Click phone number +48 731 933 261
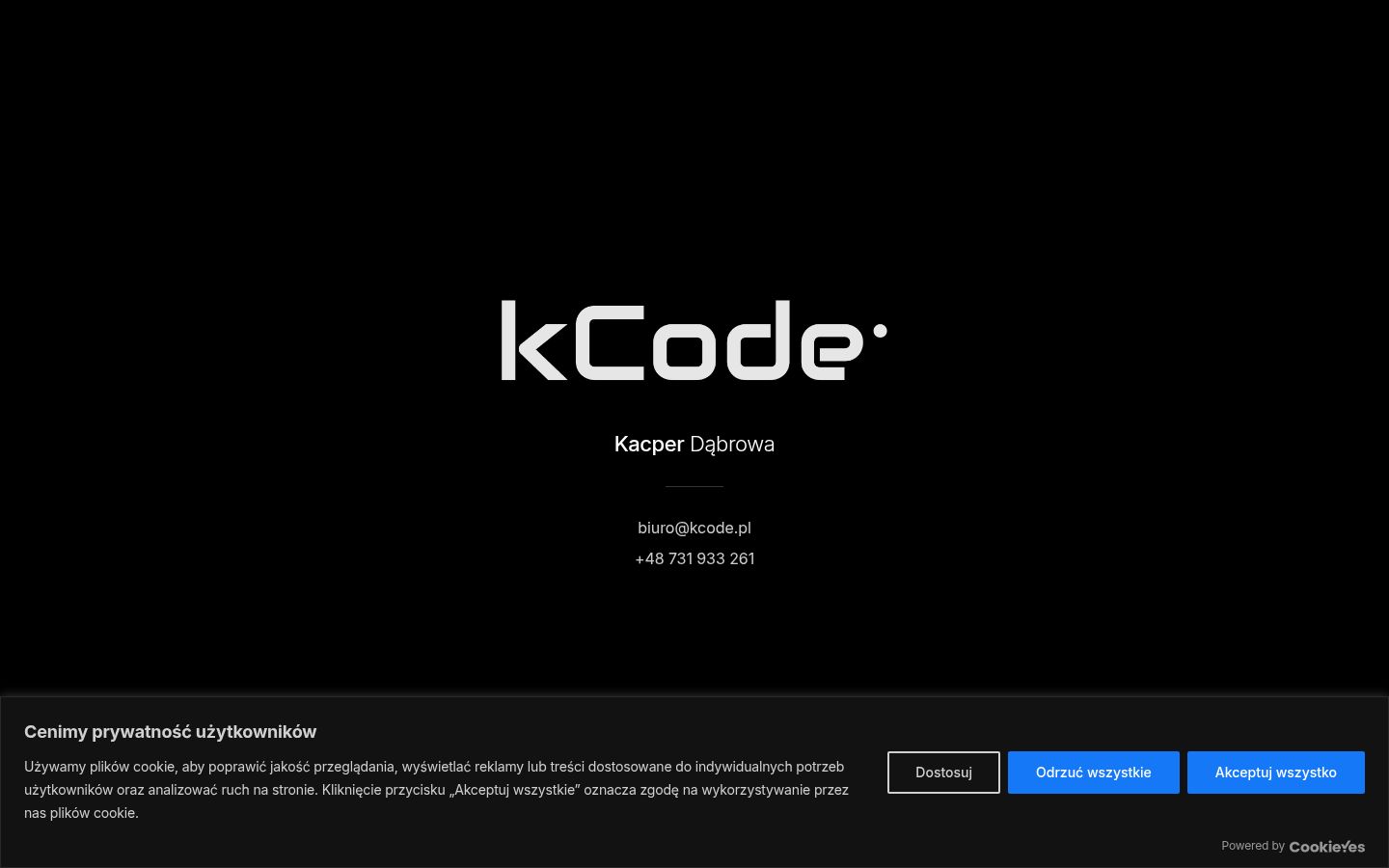This screenshot has height=868, width=1389. pos(694,558)
